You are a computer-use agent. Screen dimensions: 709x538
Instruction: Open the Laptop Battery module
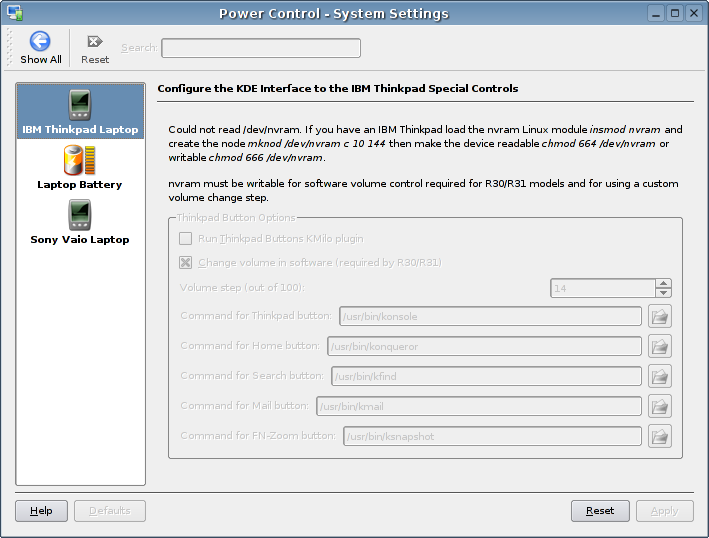click(x=80, y=167)
